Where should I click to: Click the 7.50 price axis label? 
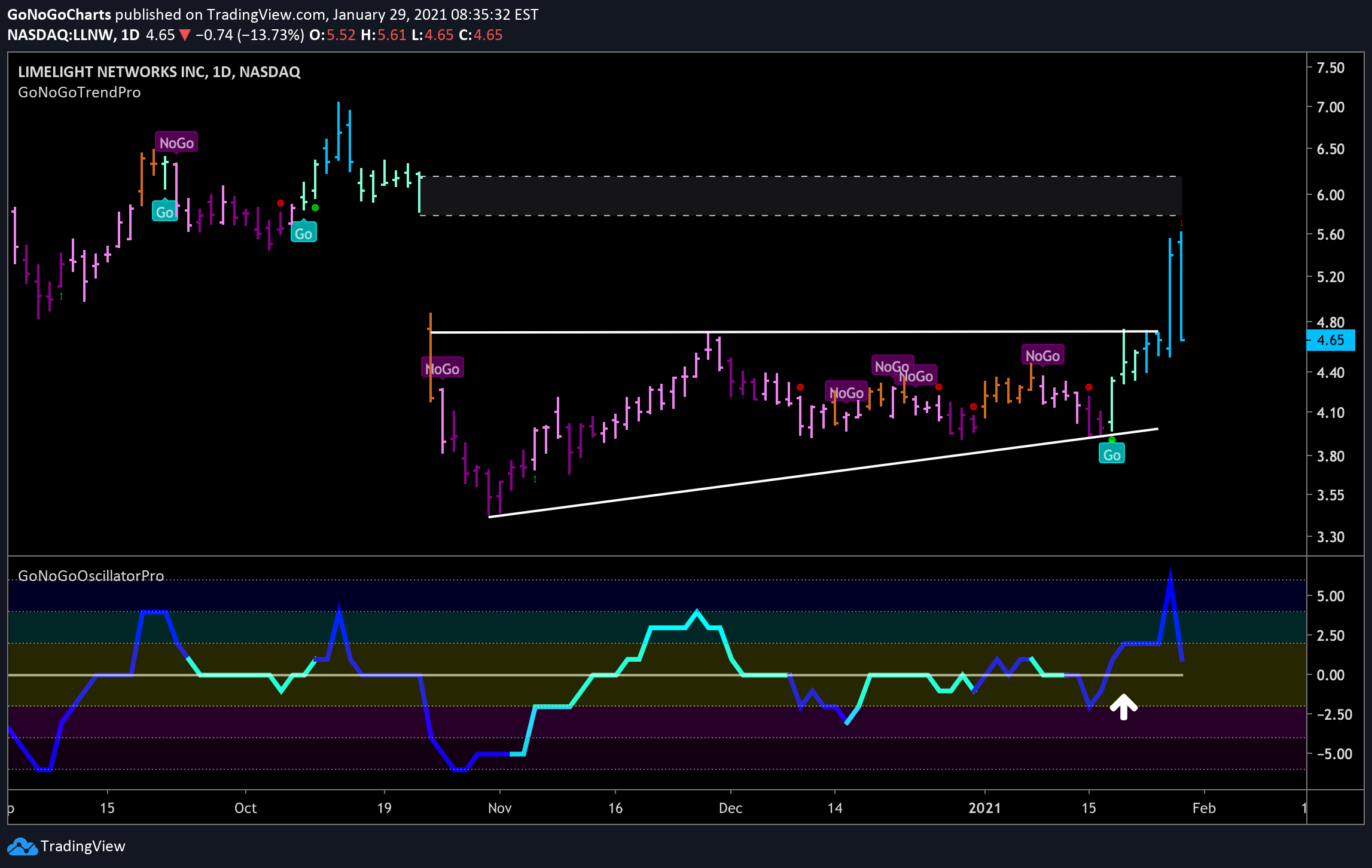[1331, 68]
